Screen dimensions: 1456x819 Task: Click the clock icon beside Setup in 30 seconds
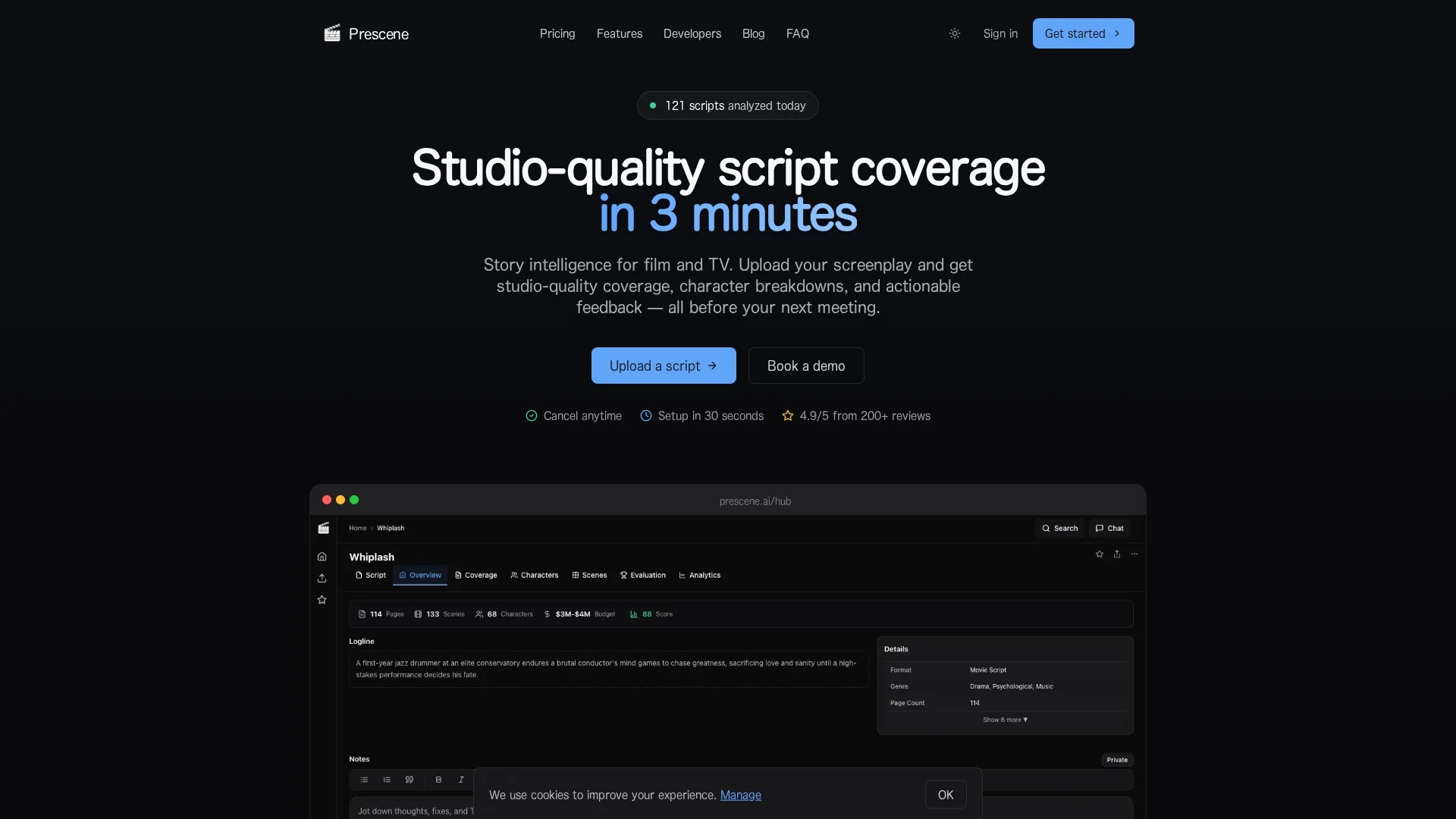(x=646, y=416)
